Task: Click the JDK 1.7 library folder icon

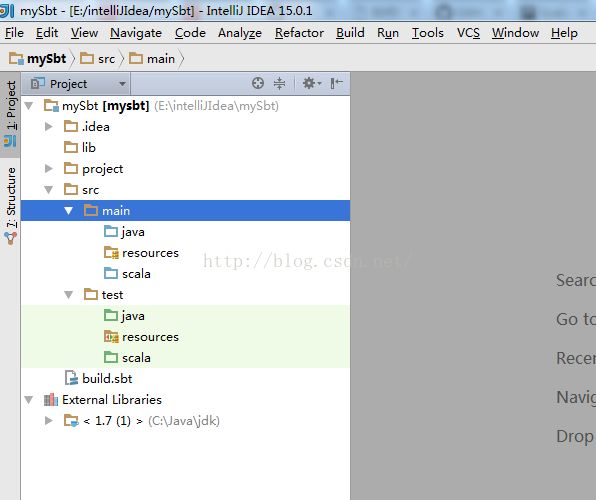Action: click(x=71, y=421)
